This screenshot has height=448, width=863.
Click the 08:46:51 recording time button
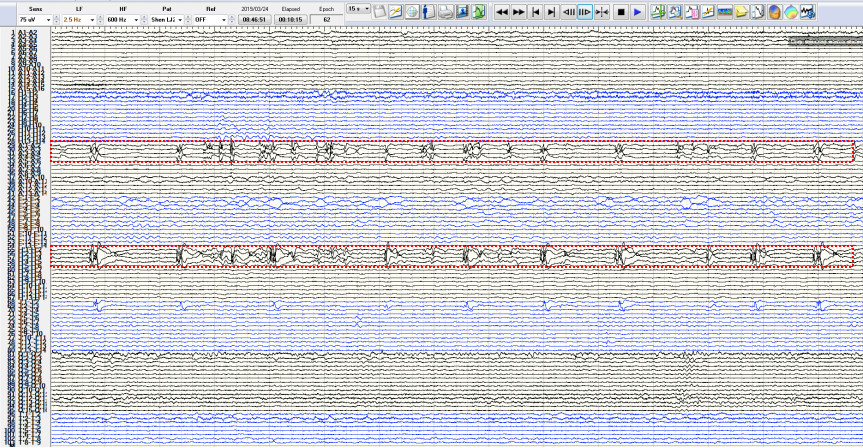pyautogui.click(x=254, y=19)
